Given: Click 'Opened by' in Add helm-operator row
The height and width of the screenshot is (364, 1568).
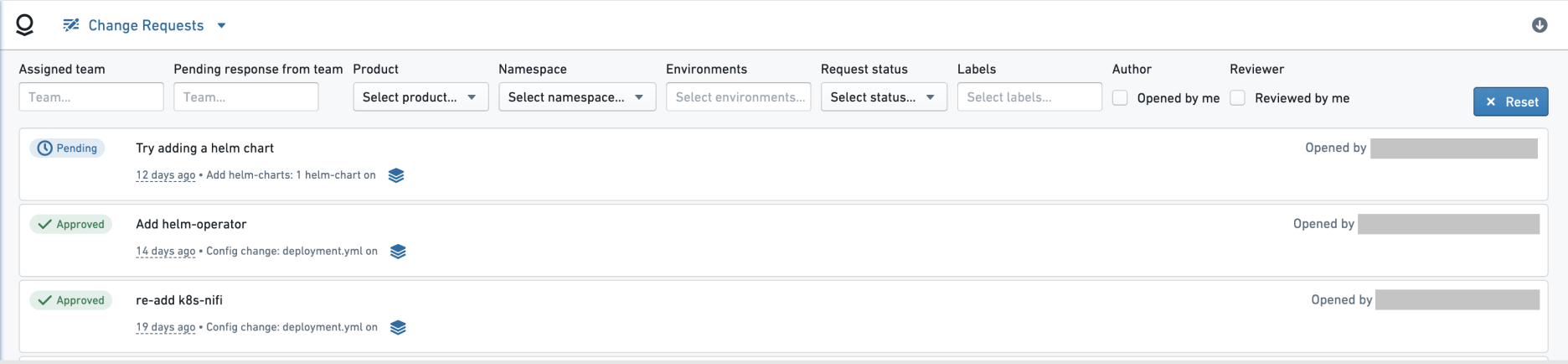Looking at the screenshot, I should pos(1323,224).
